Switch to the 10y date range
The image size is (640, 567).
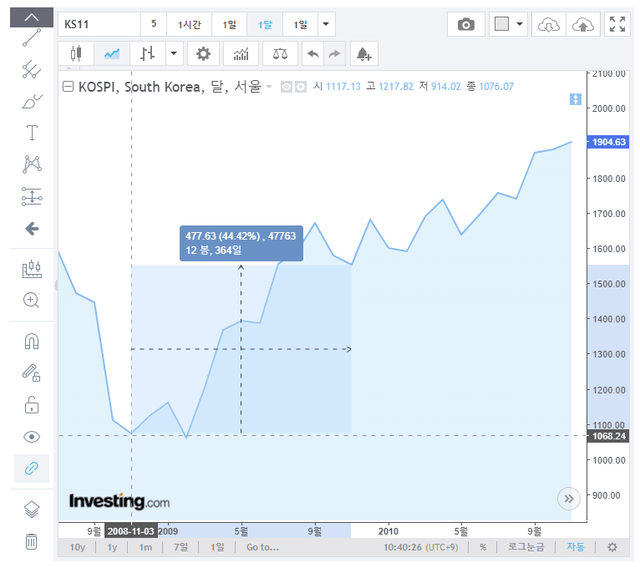(x=77, y=547)
